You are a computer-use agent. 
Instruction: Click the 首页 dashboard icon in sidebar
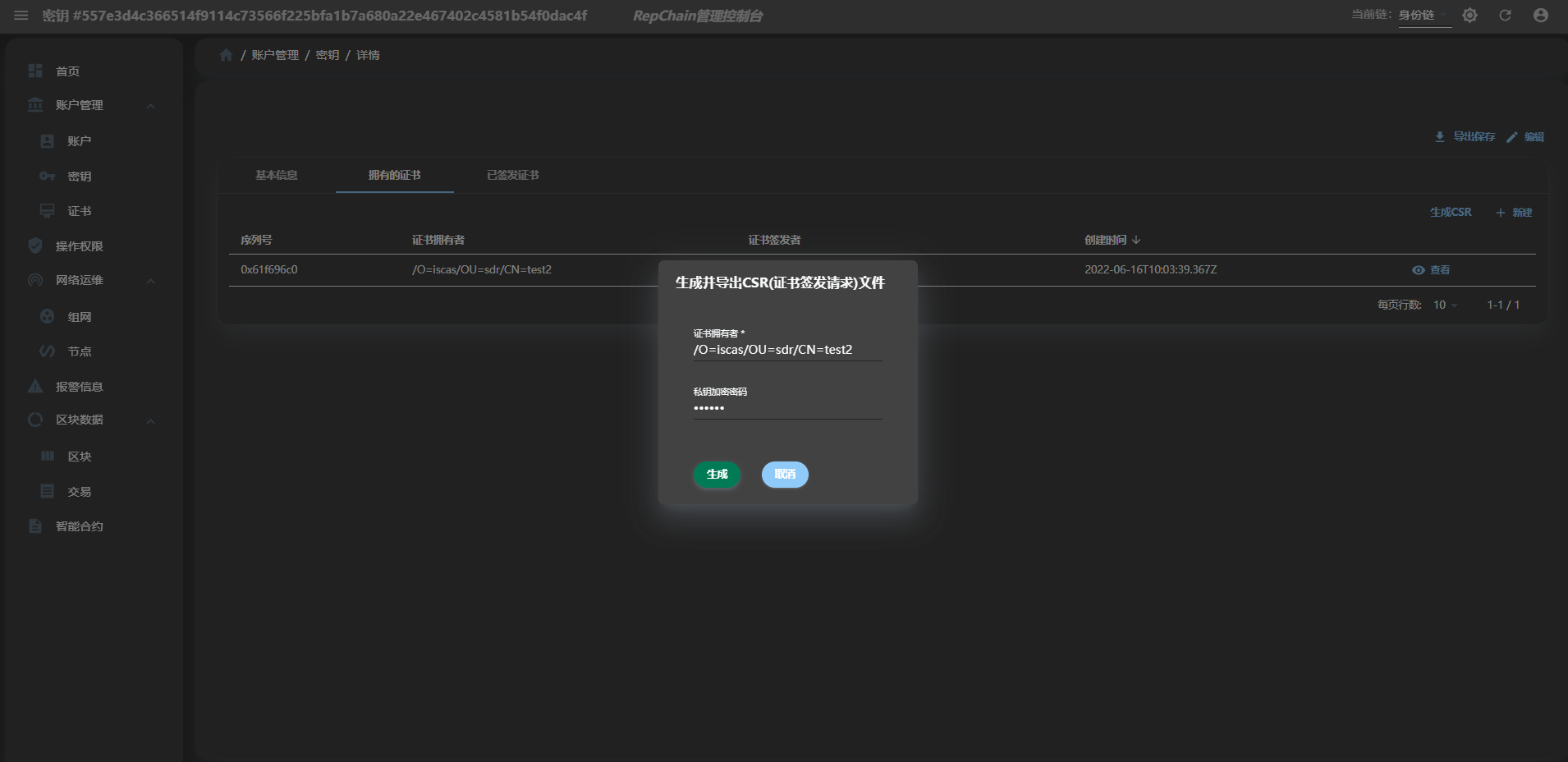pyautogui.click(x=35, y=71)
